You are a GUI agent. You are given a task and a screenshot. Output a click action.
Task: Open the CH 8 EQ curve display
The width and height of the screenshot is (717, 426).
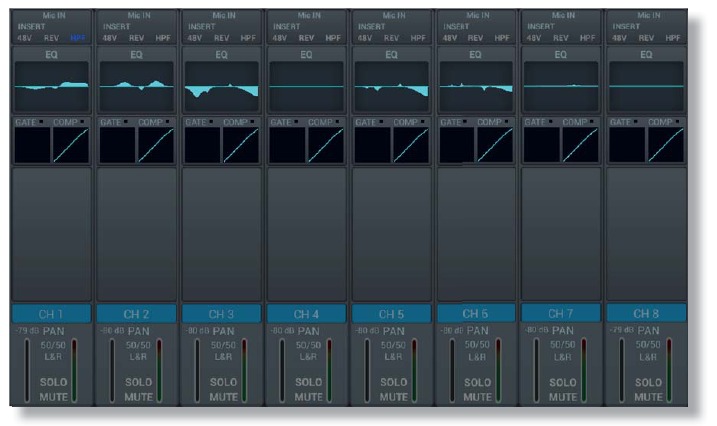click(x=646, y=86)
